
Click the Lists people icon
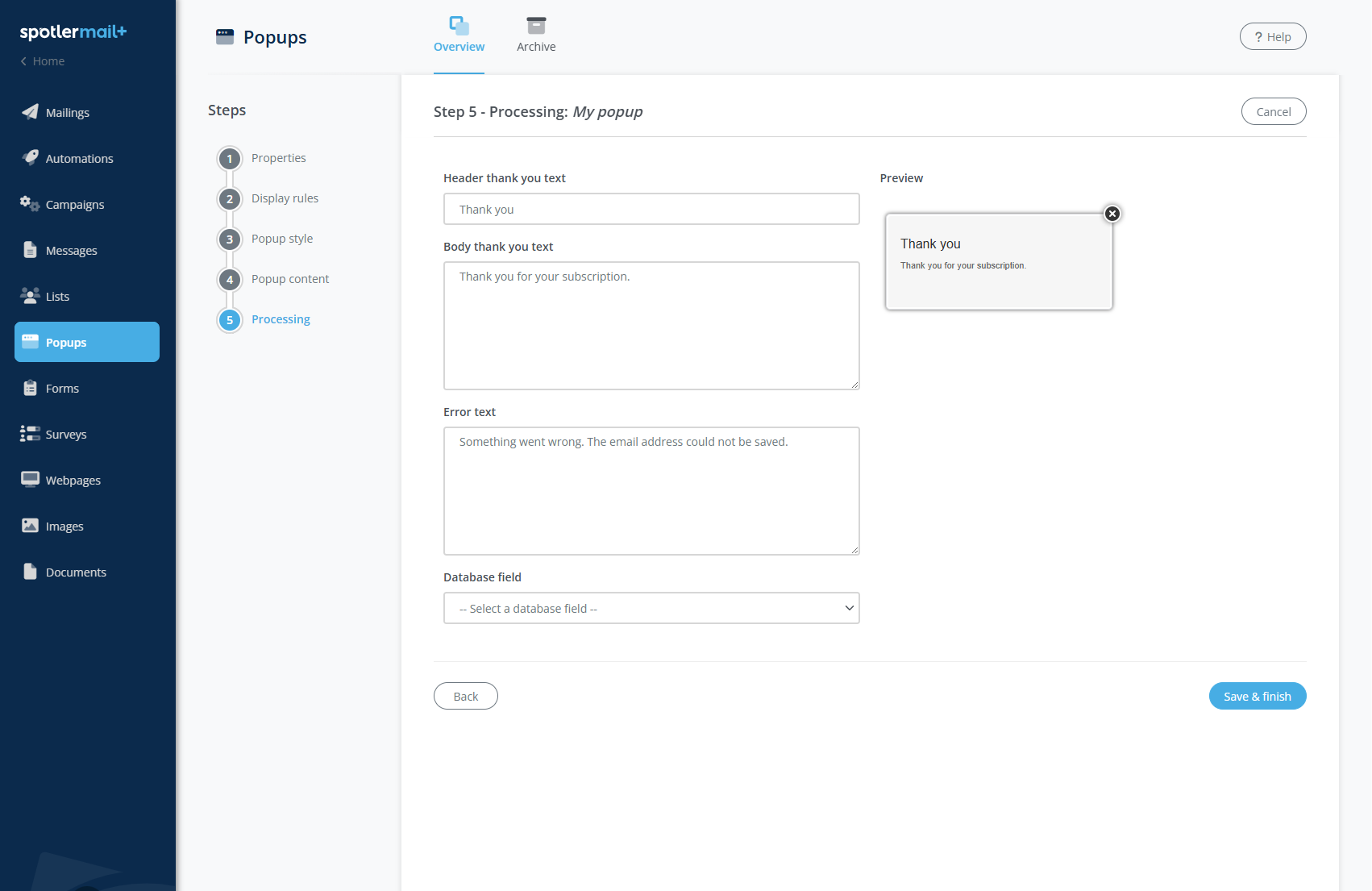(30, 296)
